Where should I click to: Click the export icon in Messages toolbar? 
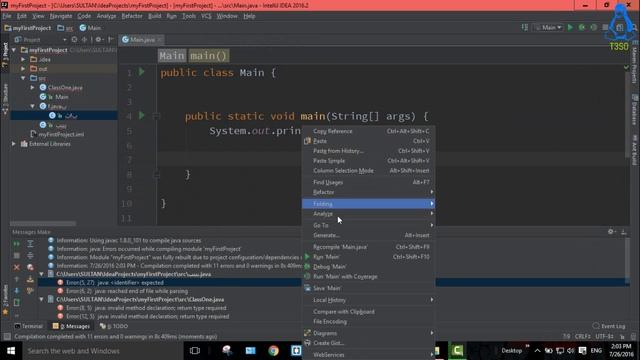30,279
